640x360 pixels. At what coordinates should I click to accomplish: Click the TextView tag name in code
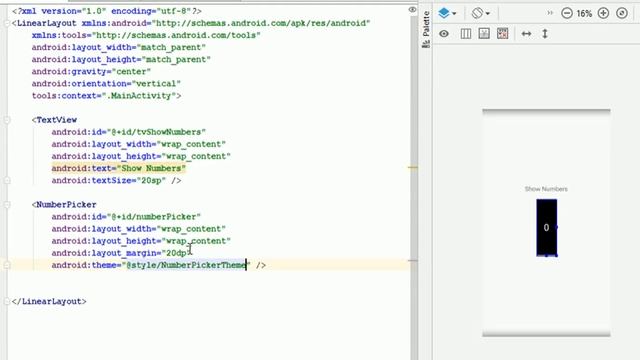pyautogui.click(x=56, y=120)
